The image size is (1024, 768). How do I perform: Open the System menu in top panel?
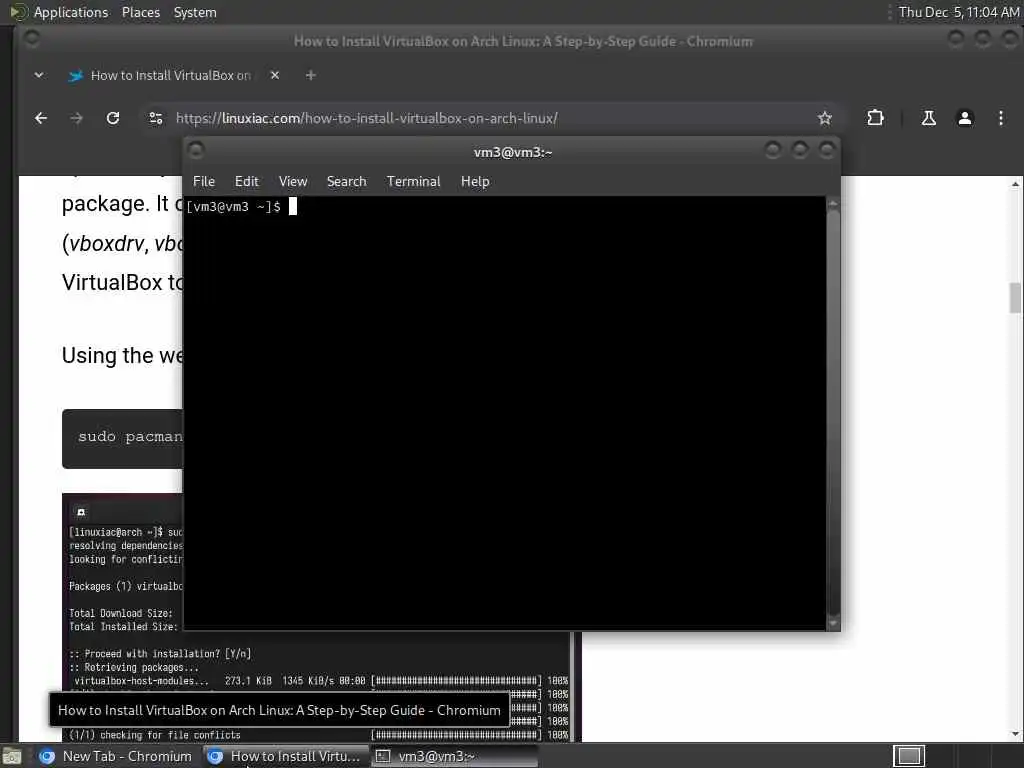pos(195,12)
